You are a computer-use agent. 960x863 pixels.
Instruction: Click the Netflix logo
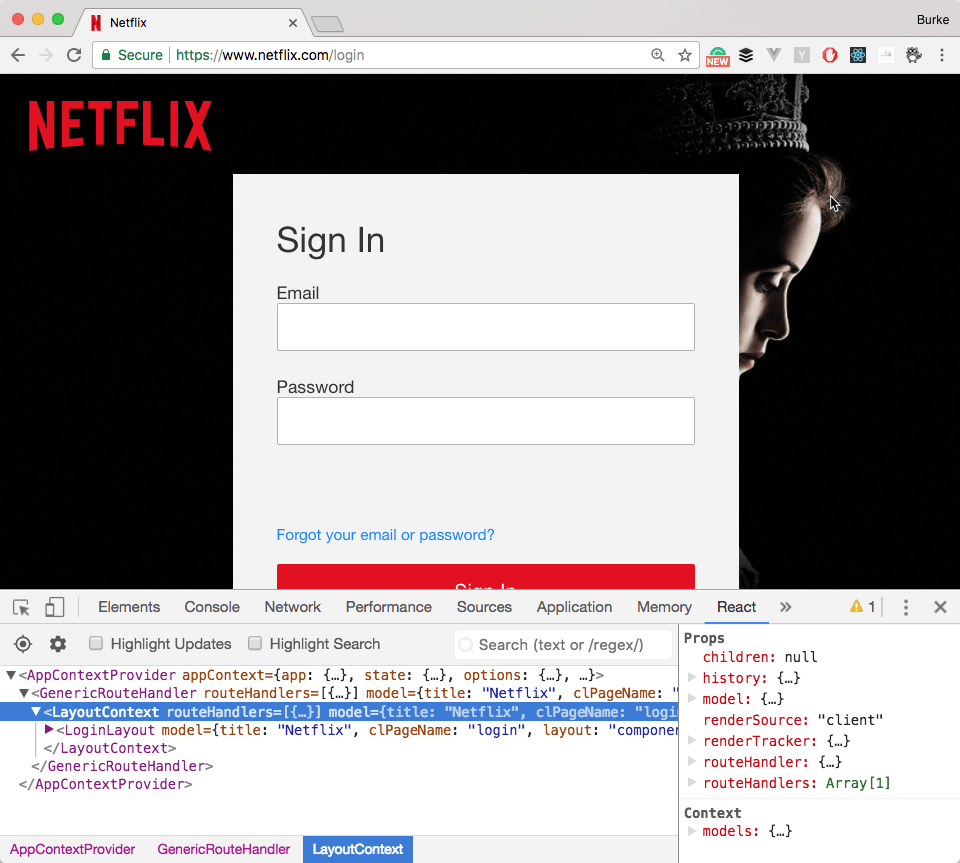pos(120,125)
